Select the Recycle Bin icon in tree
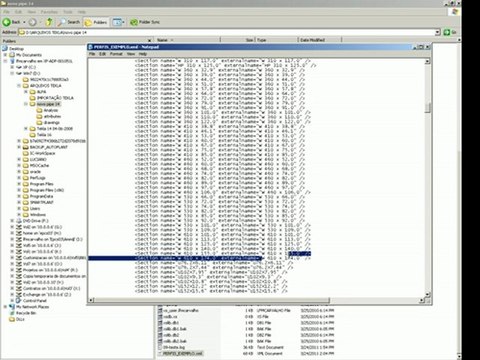The height and width of the screenshot is (360, 480). tap(12, 313)
